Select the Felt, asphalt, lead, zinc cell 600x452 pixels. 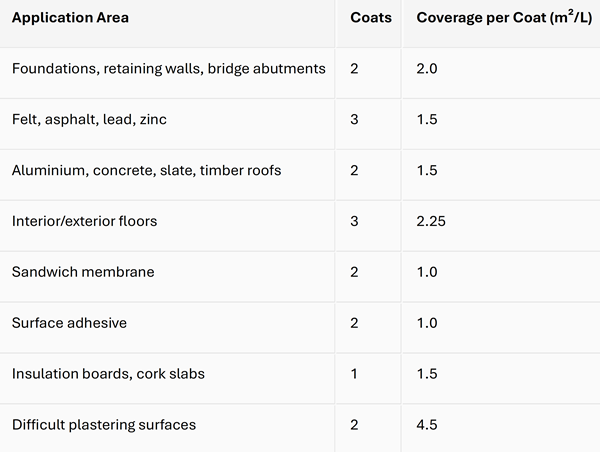point(89,120)
